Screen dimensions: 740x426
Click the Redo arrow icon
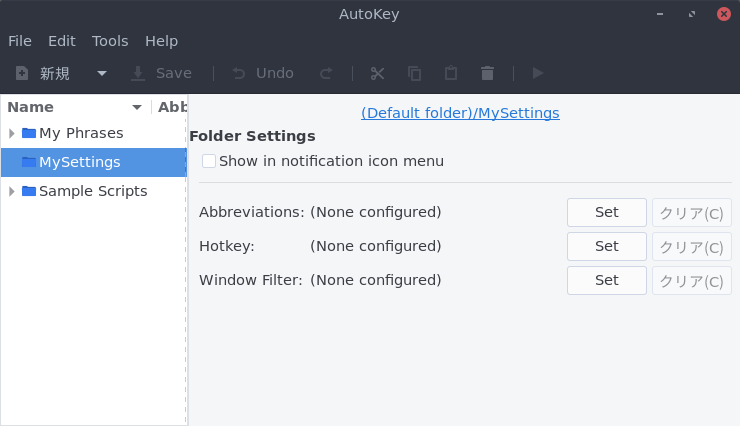pos(326,73)
